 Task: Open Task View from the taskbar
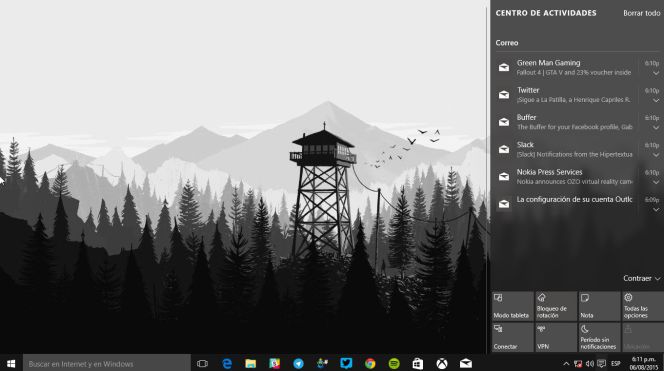pos(202,363)
